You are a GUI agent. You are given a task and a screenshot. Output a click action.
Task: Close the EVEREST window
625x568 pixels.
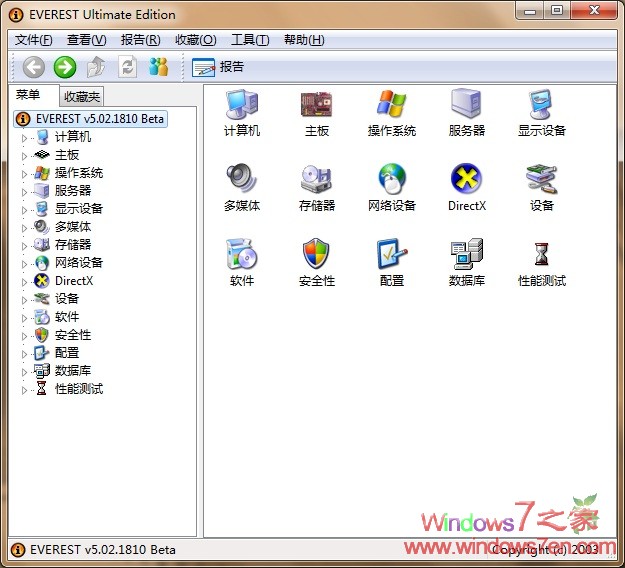[x=594, y=10]
